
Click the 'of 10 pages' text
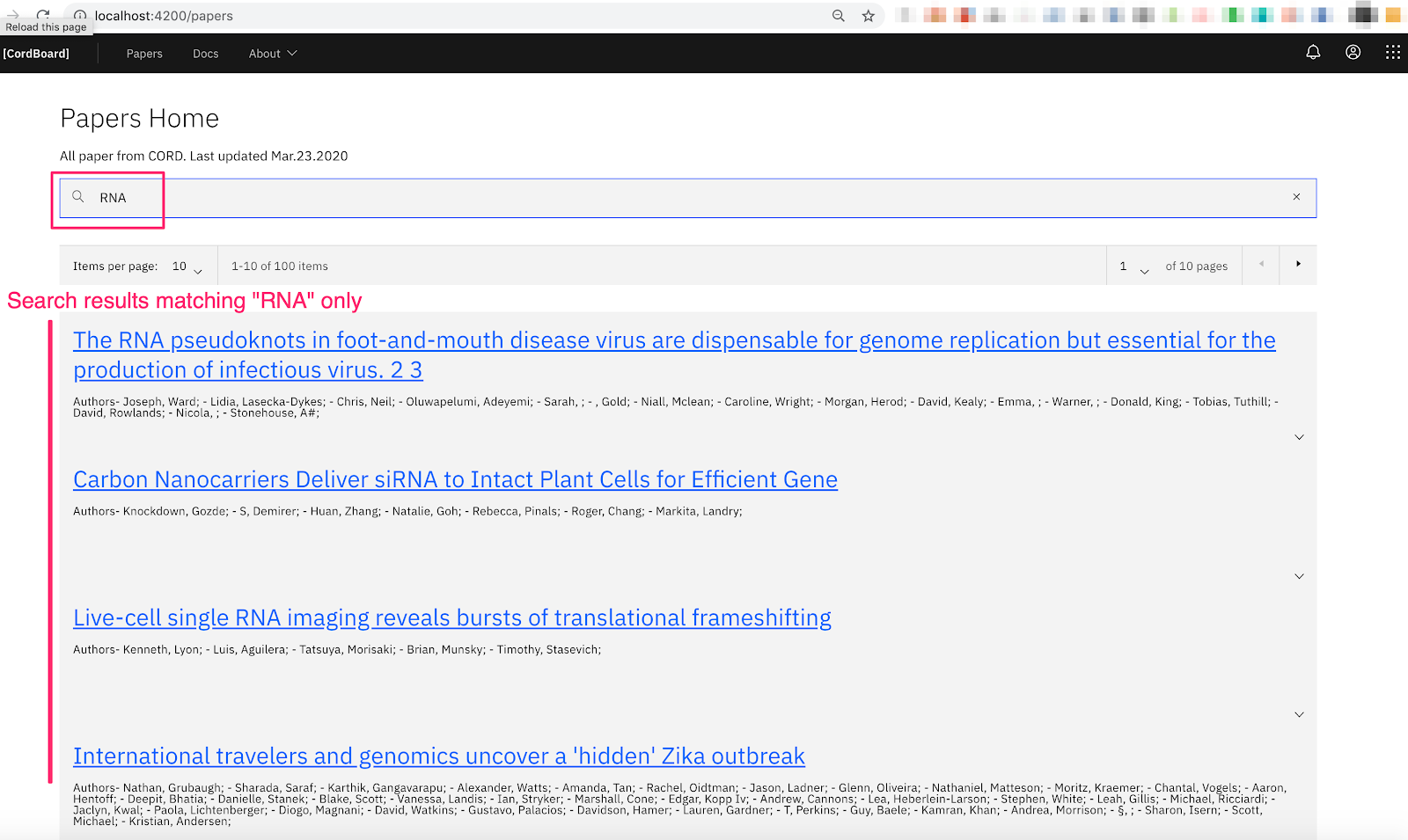pyautogui.click(x=1197, y=267)
